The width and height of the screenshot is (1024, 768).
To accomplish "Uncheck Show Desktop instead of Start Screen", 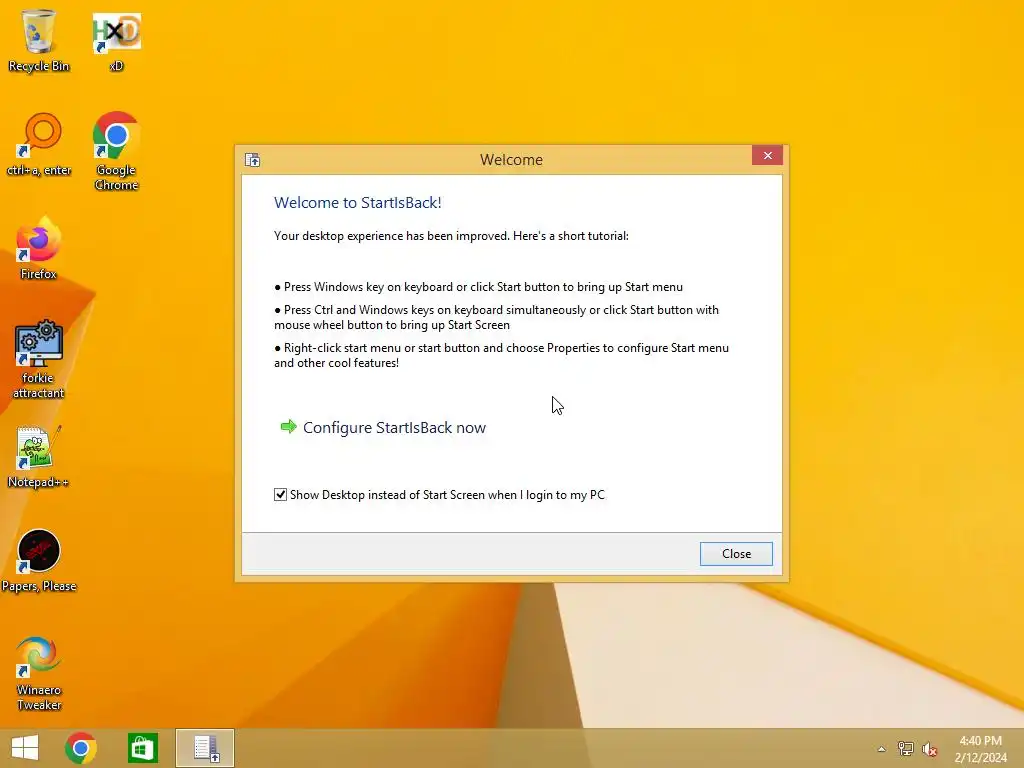I will [x=280, y=494].
